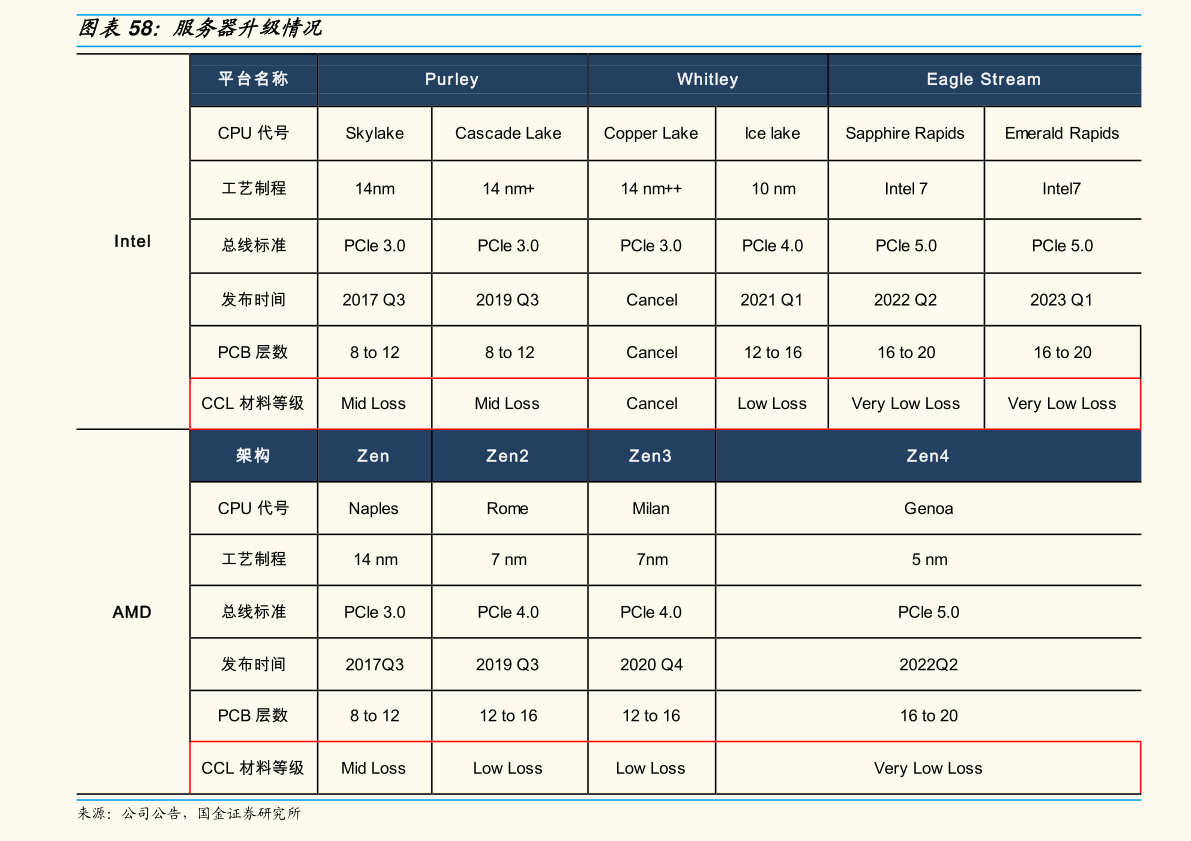The image size is (1191, 841).
Task: Click the 'Zen3' architecture header
Action: coord(650,456)
